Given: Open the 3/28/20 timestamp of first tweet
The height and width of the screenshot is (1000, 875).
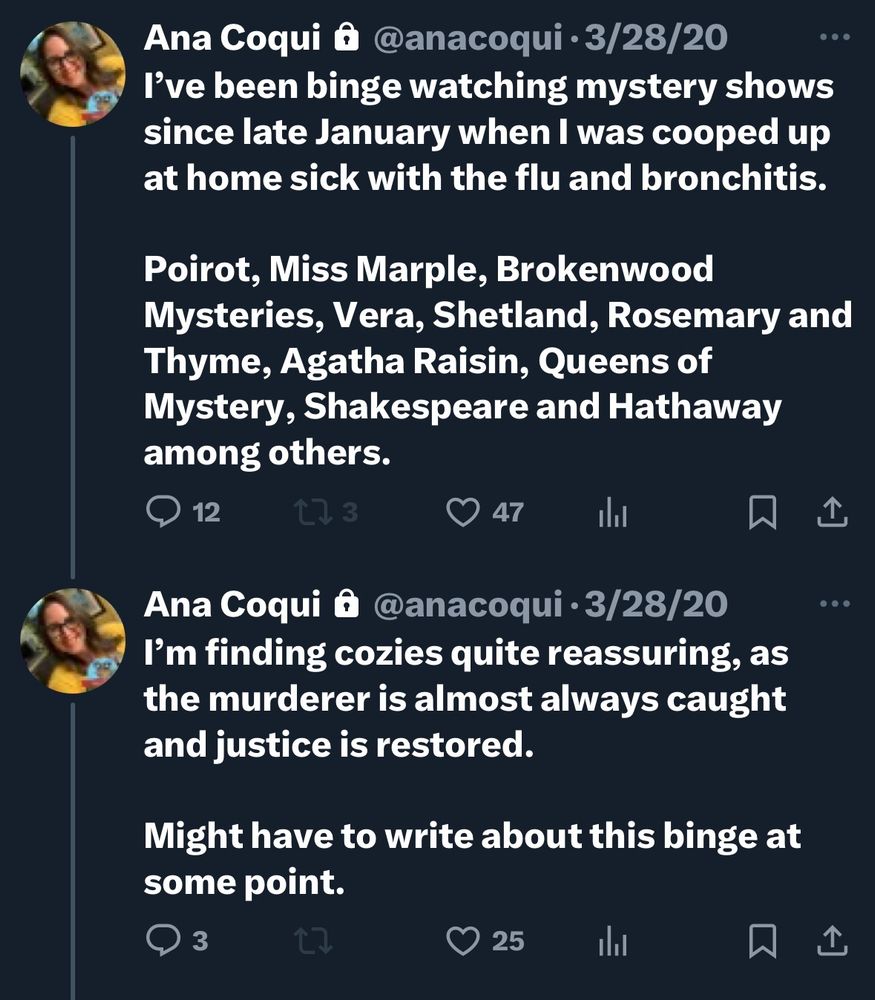Looking at the screenshot, I should pyautogui.click(x=657, y=38).
